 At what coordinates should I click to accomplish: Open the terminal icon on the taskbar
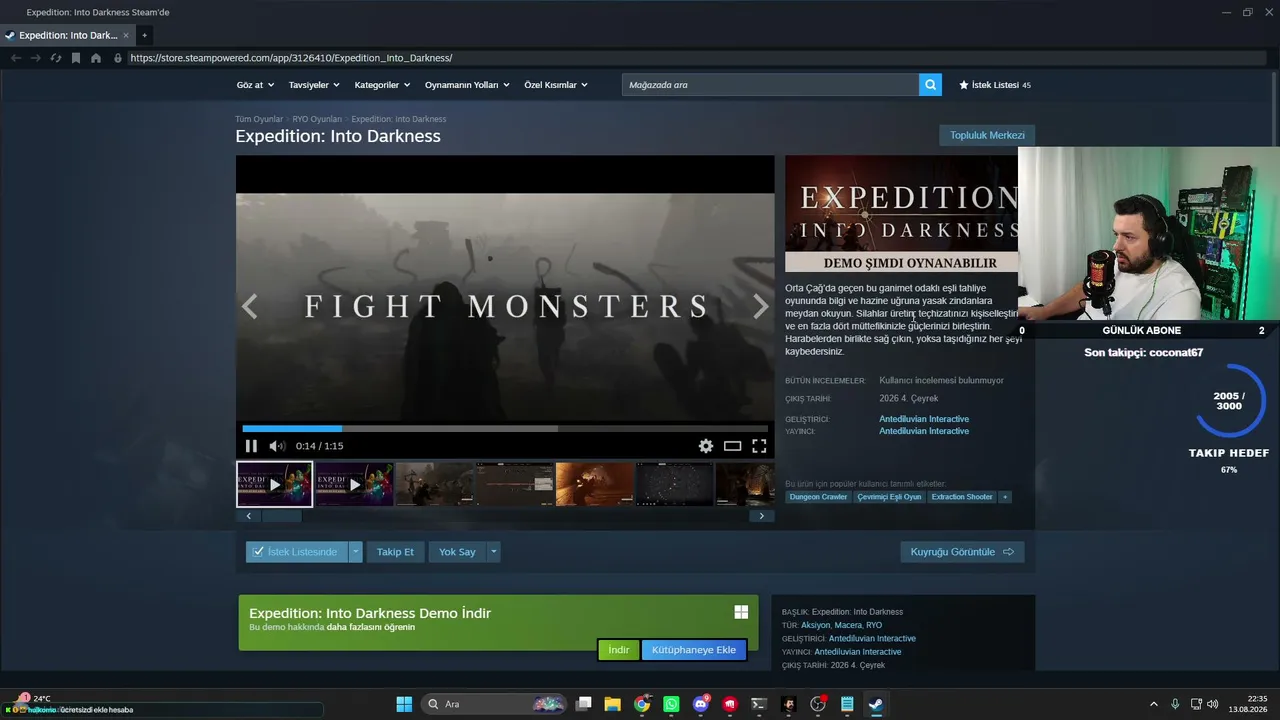(759, 704)
